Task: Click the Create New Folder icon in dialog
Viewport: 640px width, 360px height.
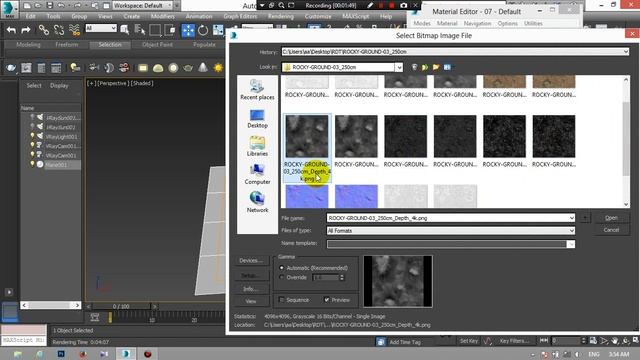Action: 436,67
